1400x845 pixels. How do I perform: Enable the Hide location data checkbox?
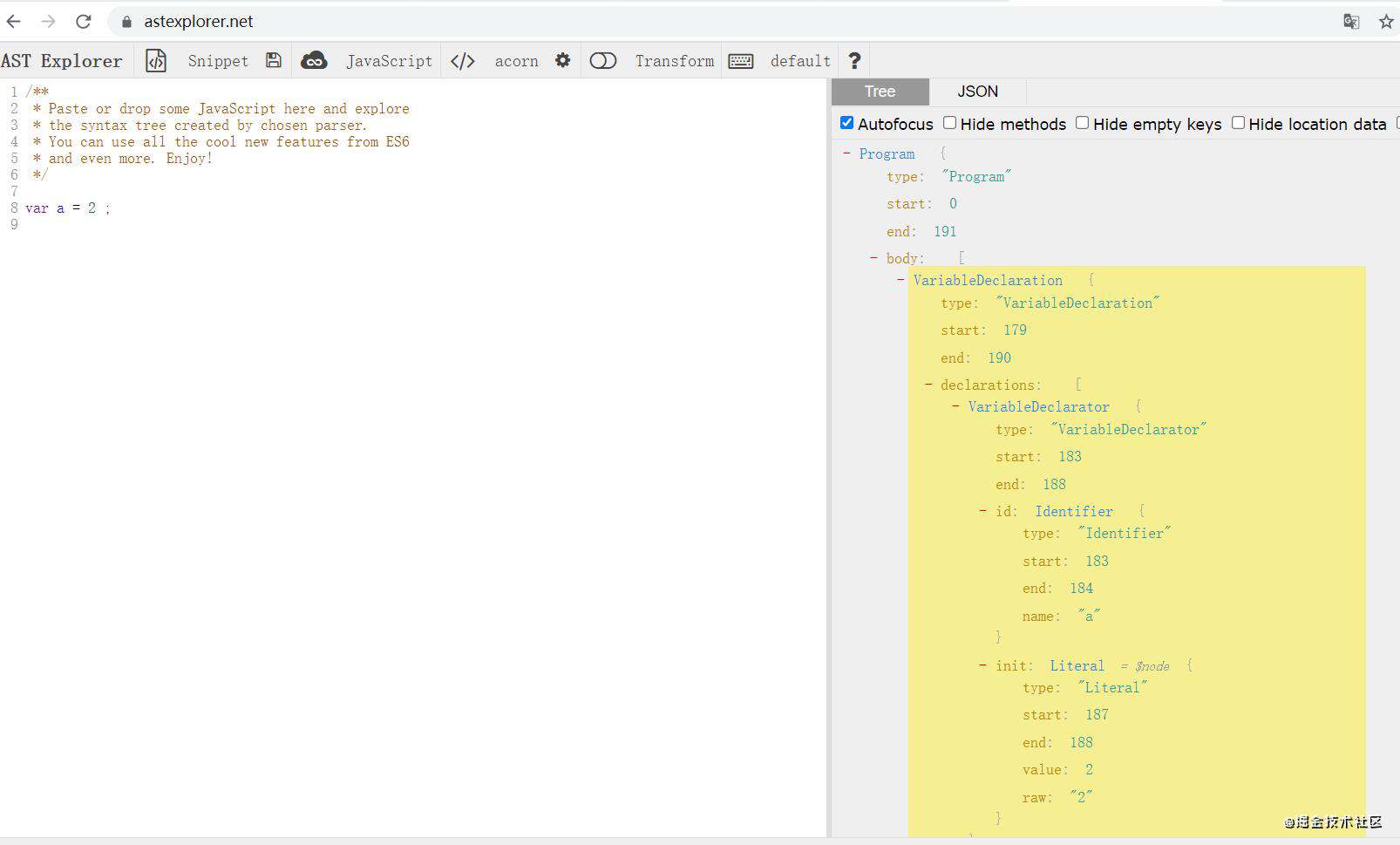(x=1238, y=123)
